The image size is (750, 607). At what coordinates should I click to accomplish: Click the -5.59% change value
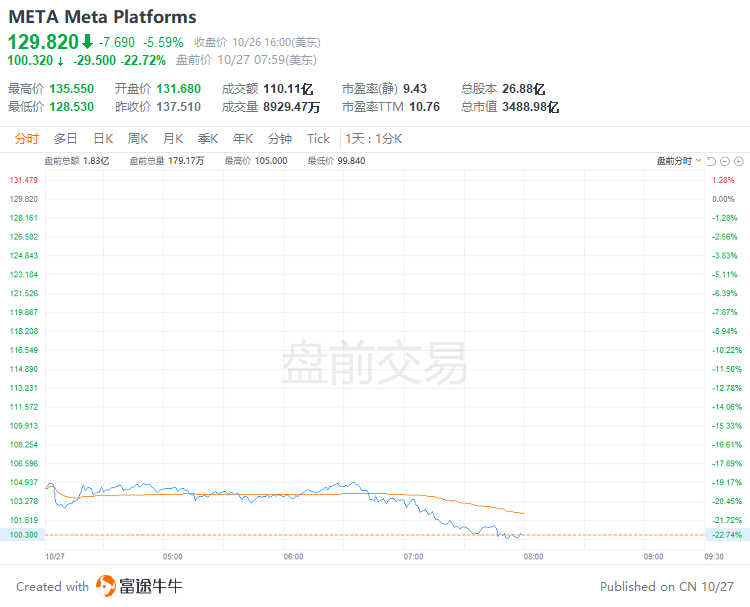[x=163, y=43]
